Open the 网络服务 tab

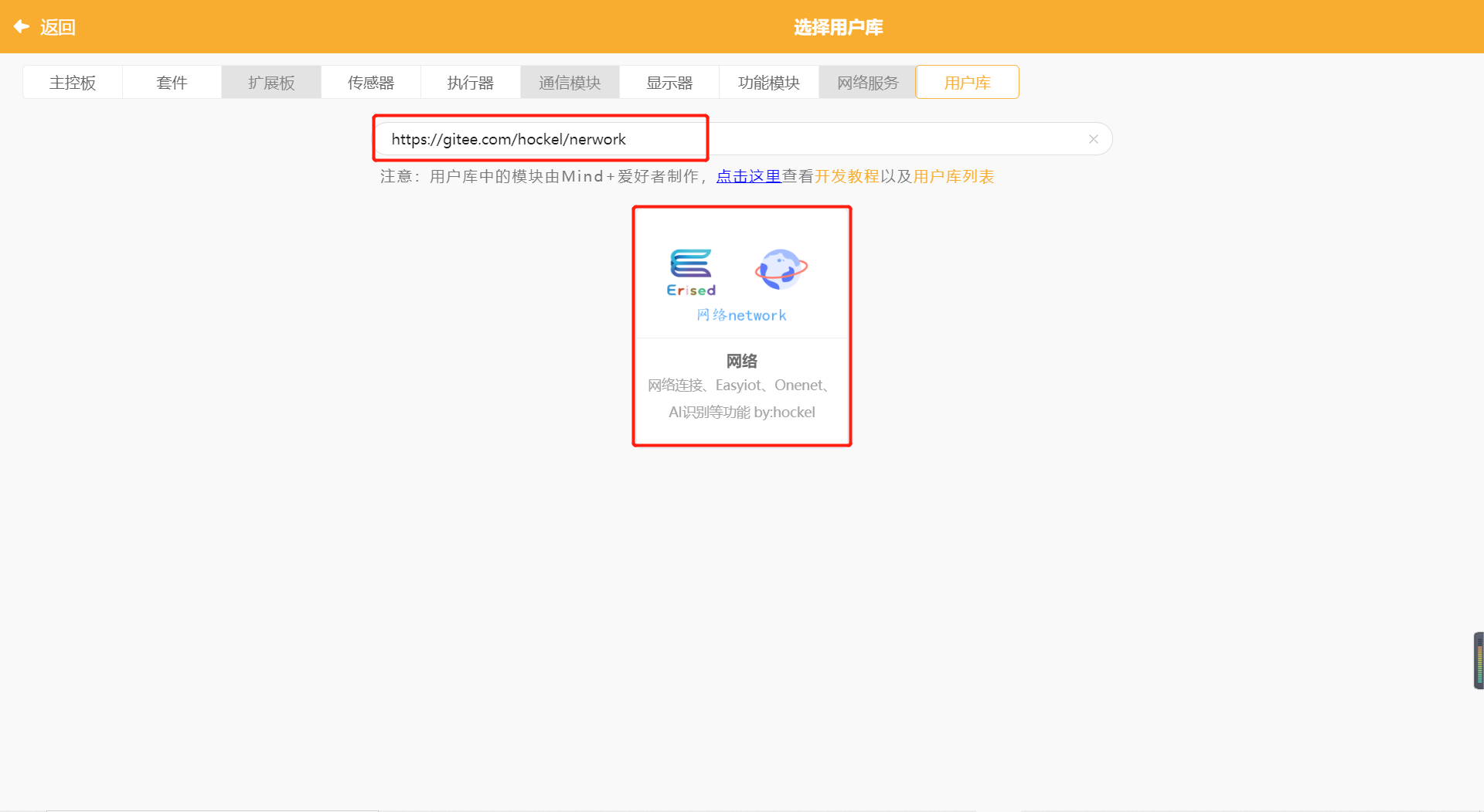point(866,82)
